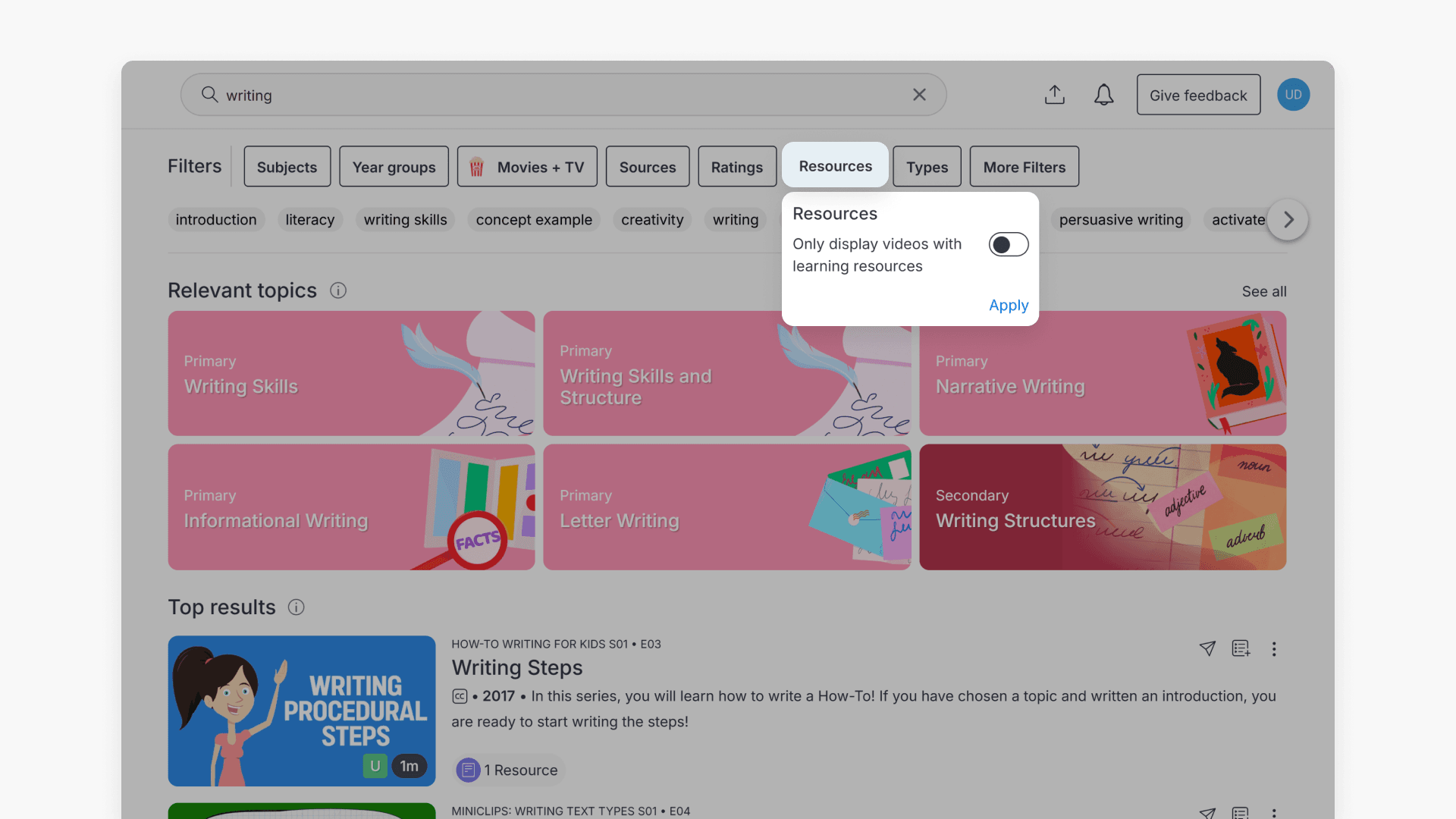Click the info icon beside Top results
The height and width of the screenshot is (819, 1456).
pyautogui.click(x=297, y=607)
